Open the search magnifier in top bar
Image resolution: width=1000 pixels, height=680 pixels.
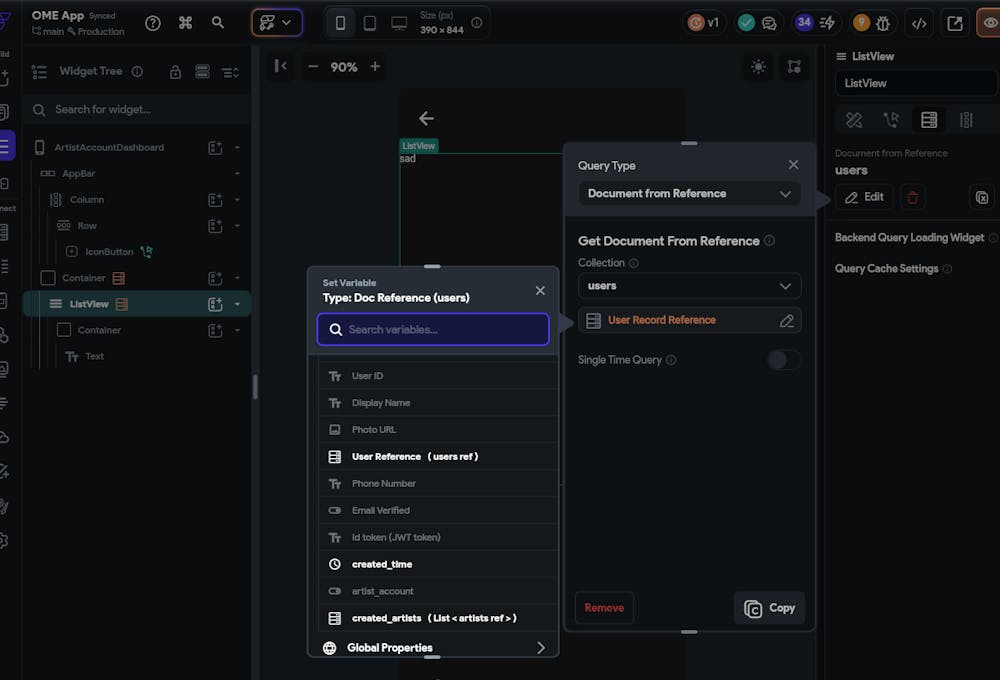tap(218, 23)
